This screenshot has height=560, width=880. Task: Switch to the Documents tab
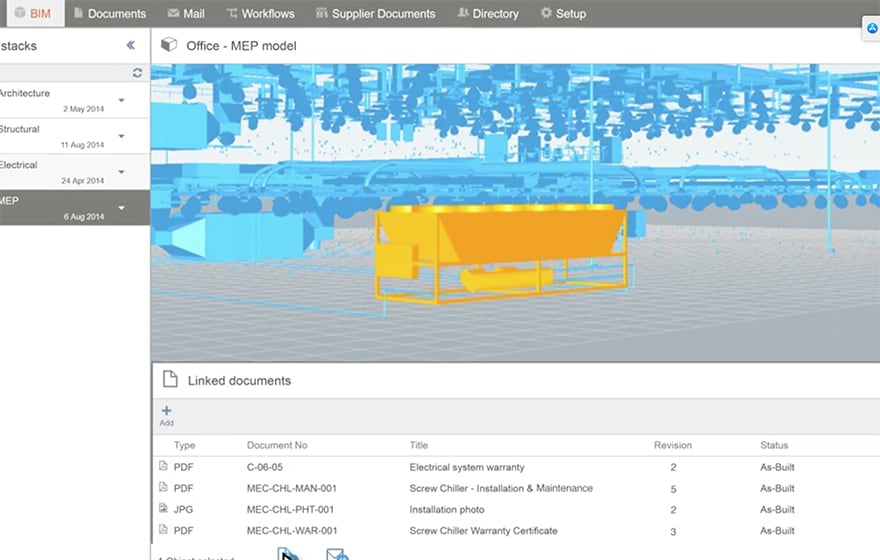pos(110,13)
